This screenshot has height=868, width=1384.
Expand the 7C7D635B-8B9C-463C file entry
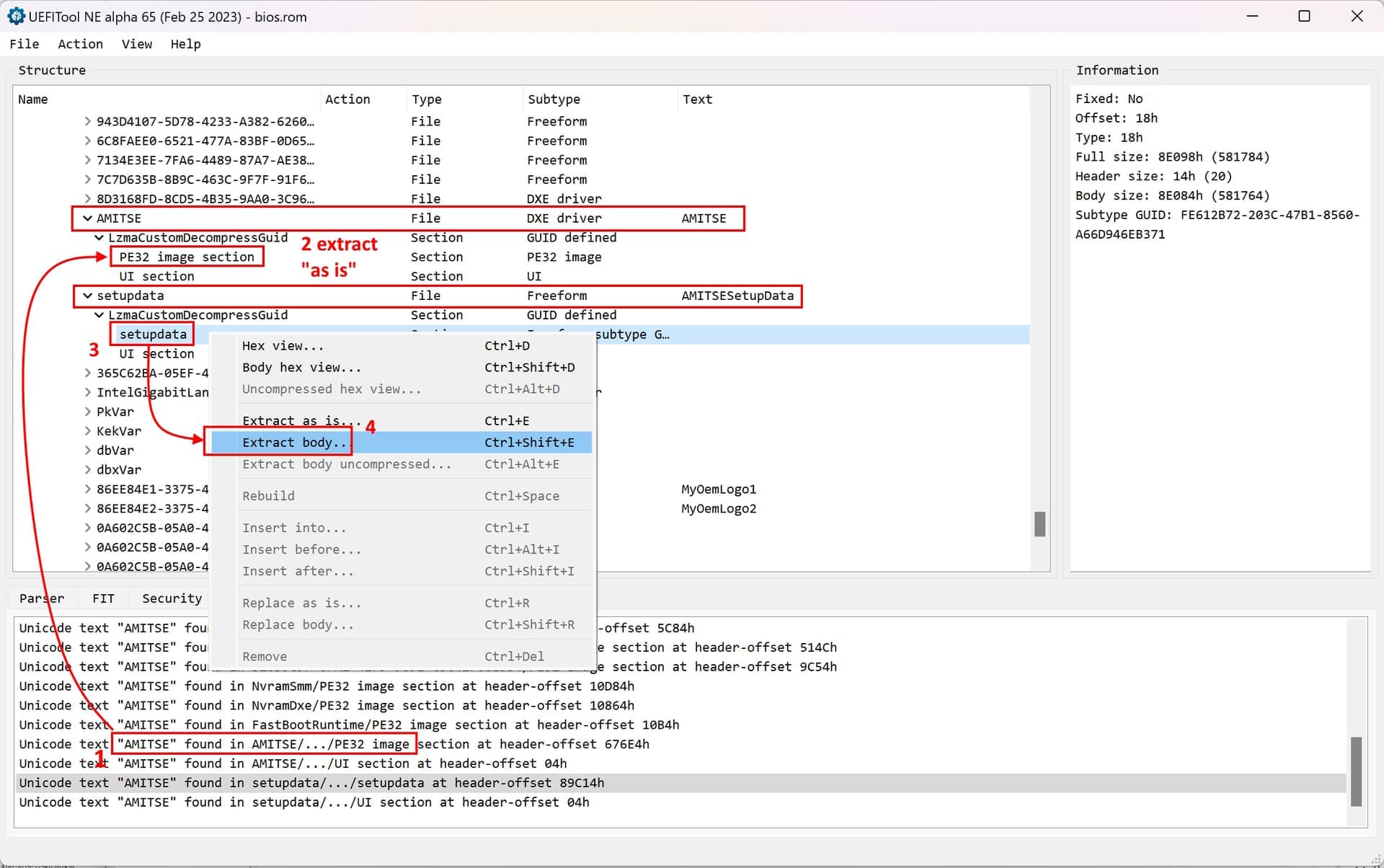pos(87,180)
